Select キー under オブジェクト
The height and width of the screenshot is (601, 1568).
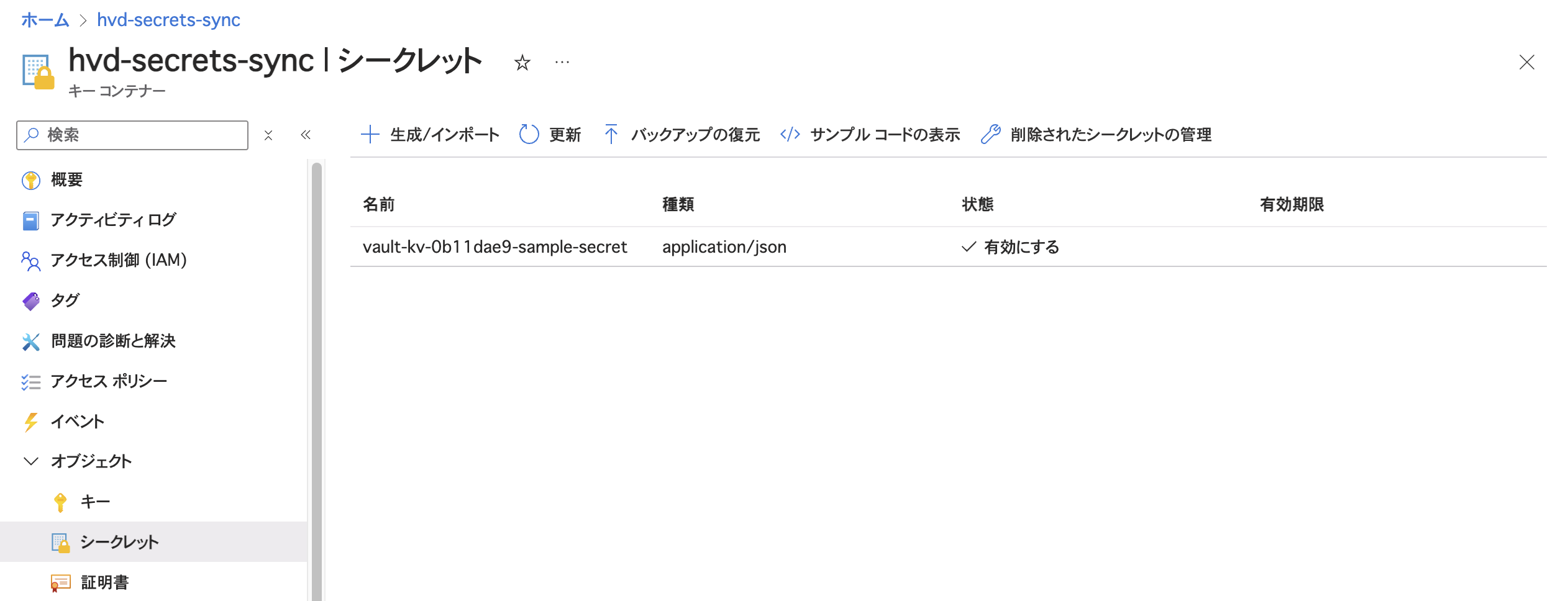coord(95,502)
